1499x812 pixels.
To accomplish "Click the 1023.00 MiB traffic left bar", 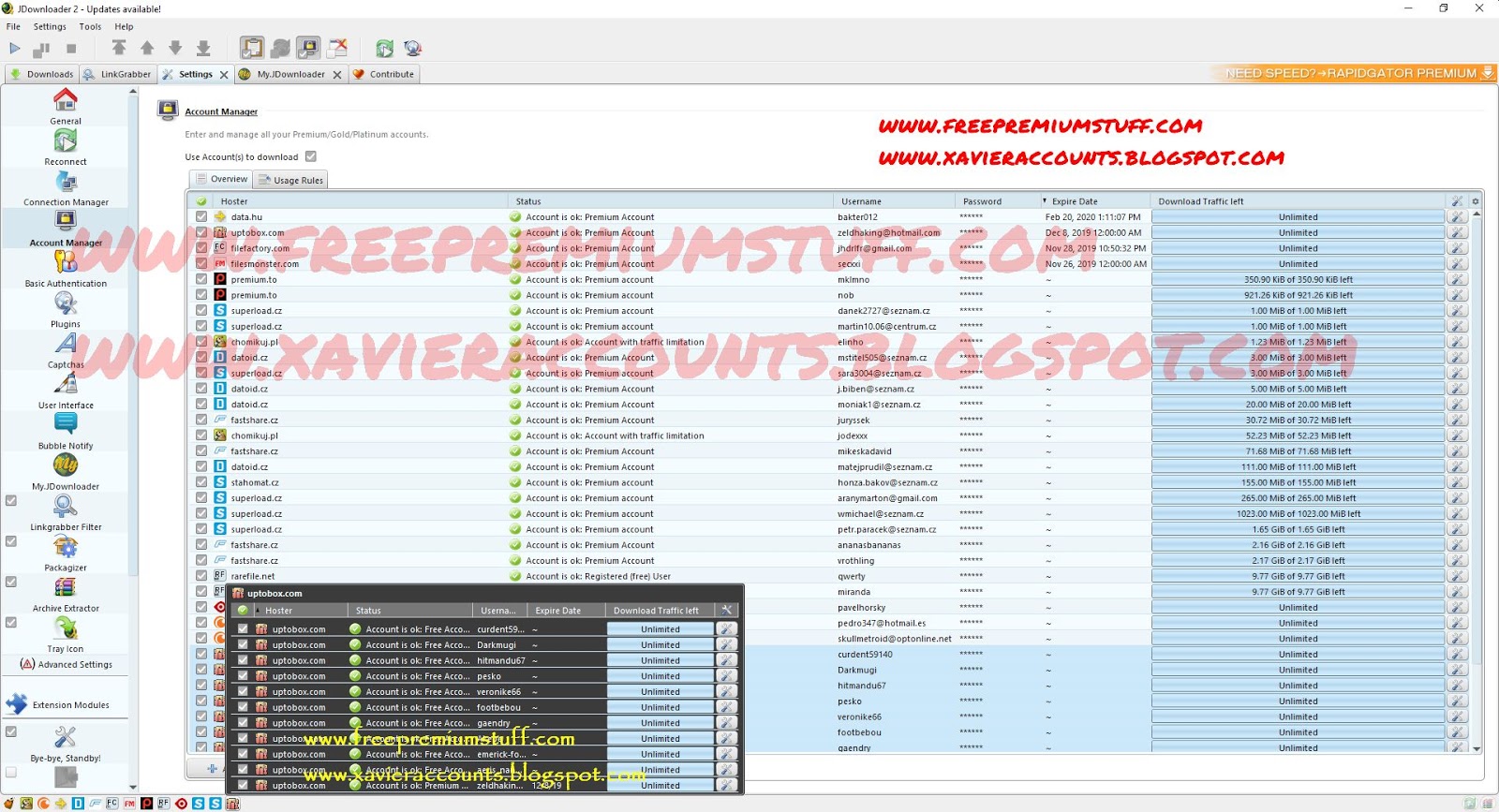I will coord(1298,513).
